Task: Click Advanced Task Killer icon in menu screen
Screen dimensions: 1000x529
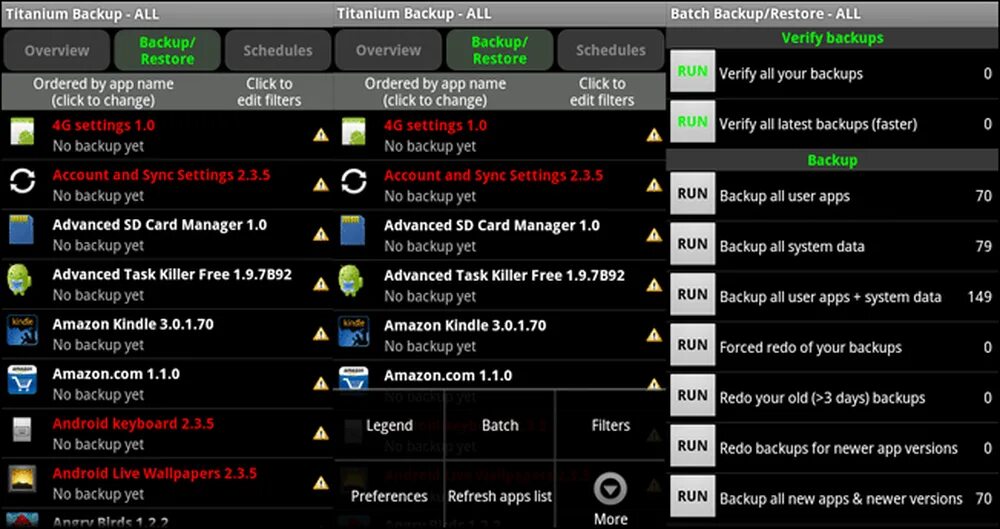Action: 351,281
